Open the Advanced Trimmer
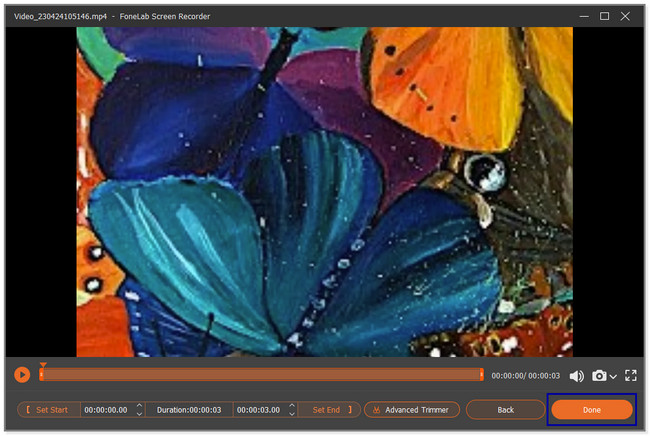Viewport: 650px width, 436px height. point(412,410)
